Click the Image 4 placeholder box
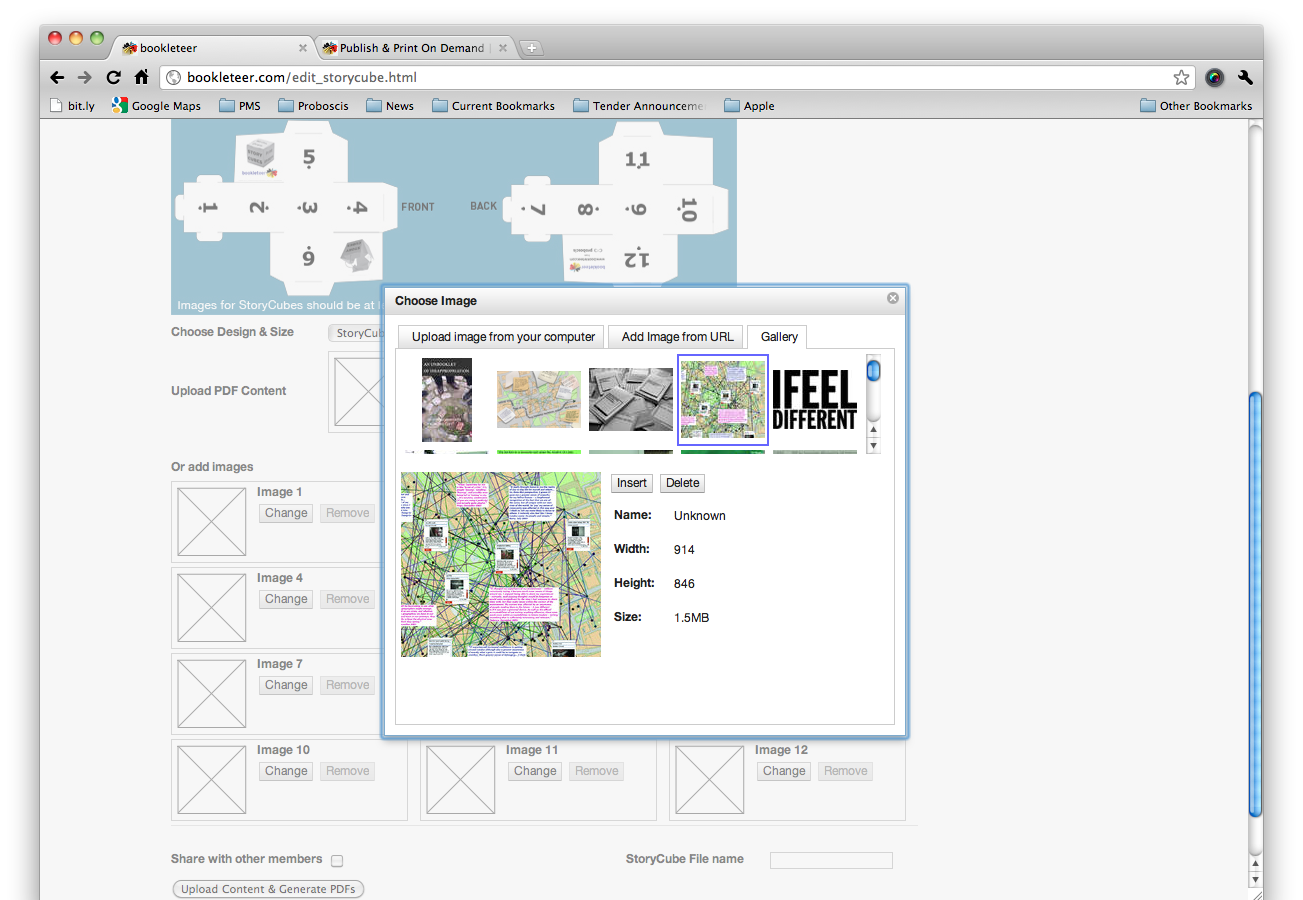1303x900 pixels. (212, 608)
